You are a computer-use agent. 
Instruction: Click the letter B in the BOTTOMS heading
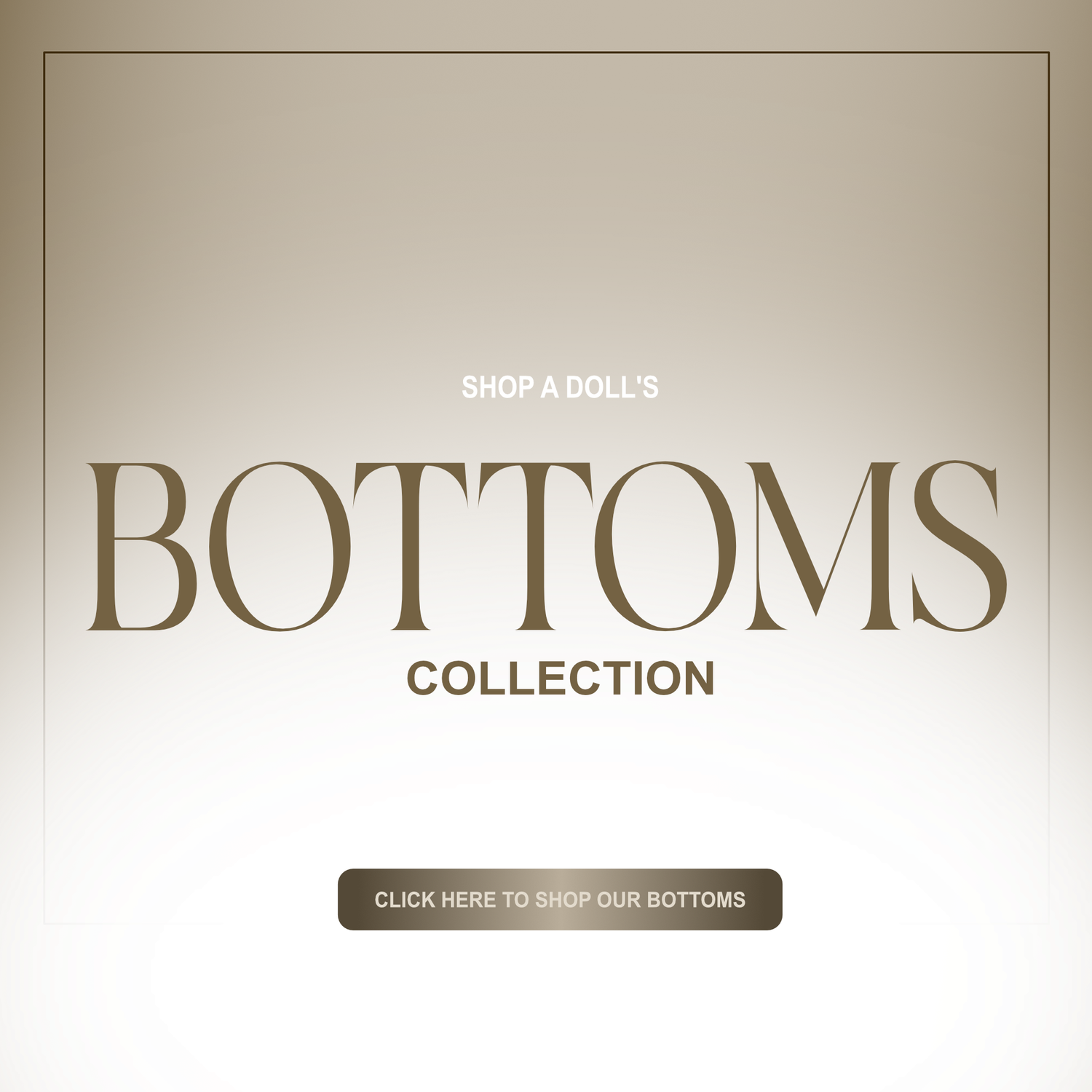142,546
